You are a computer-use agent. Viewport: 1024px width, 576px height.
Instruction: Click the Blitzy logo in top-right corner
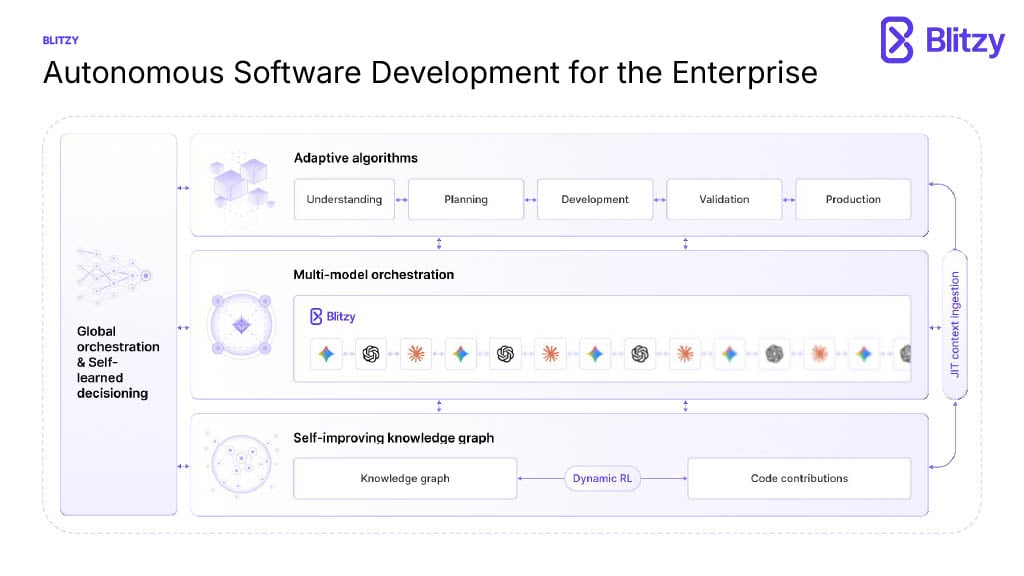[x=942, y=40]
